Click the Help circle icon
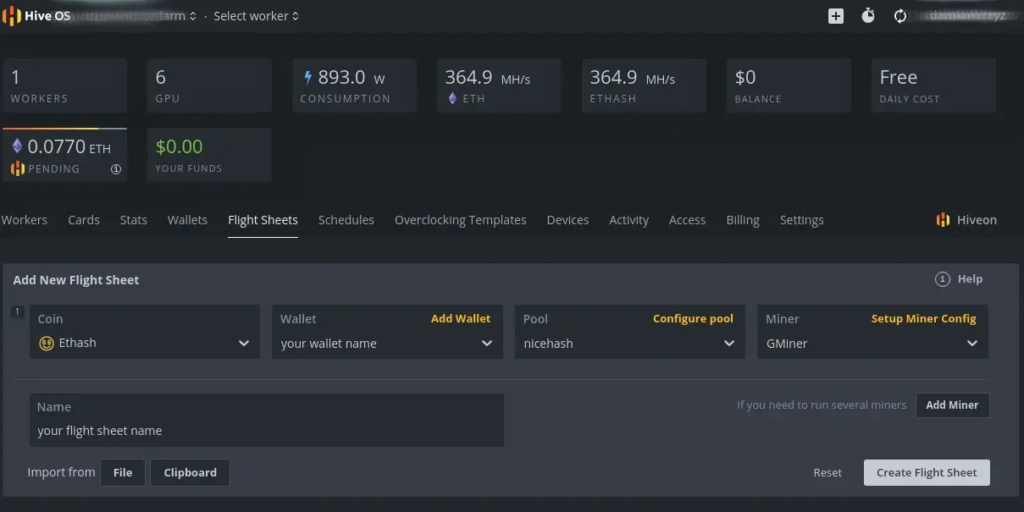 942,280
